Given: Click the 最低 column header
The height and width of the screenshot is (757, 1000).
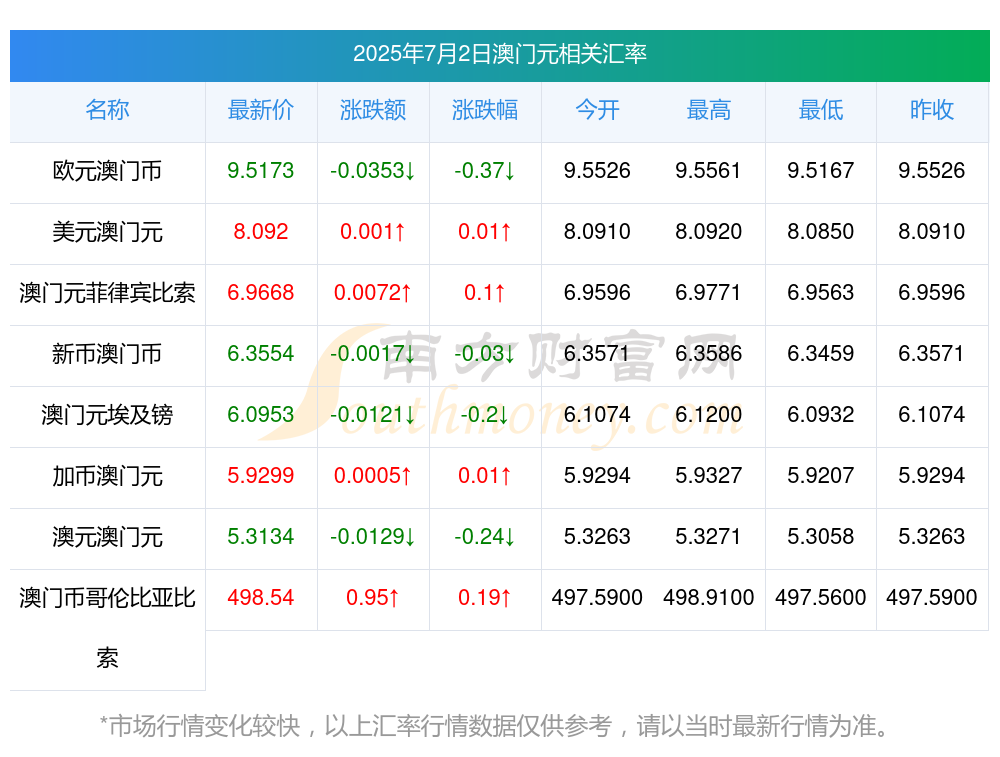Looking at the screenshot, I should coord(821,110).
